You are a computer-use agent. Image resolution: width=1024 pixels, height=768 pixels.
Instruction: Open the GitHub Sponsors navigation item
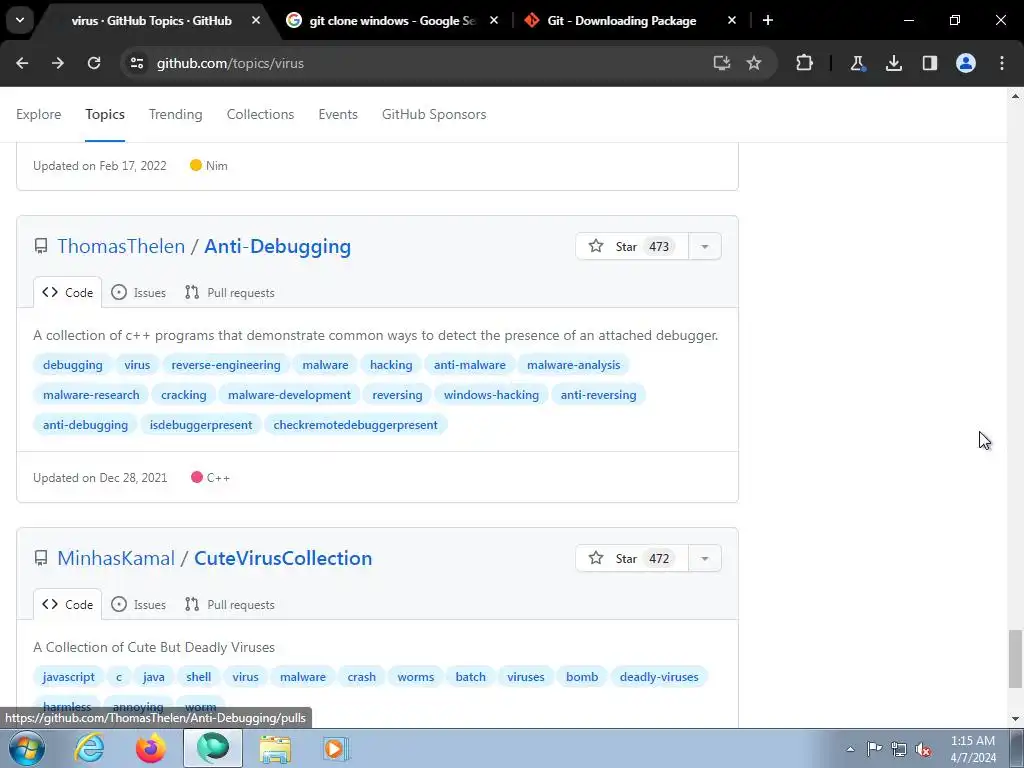(434, 114)
